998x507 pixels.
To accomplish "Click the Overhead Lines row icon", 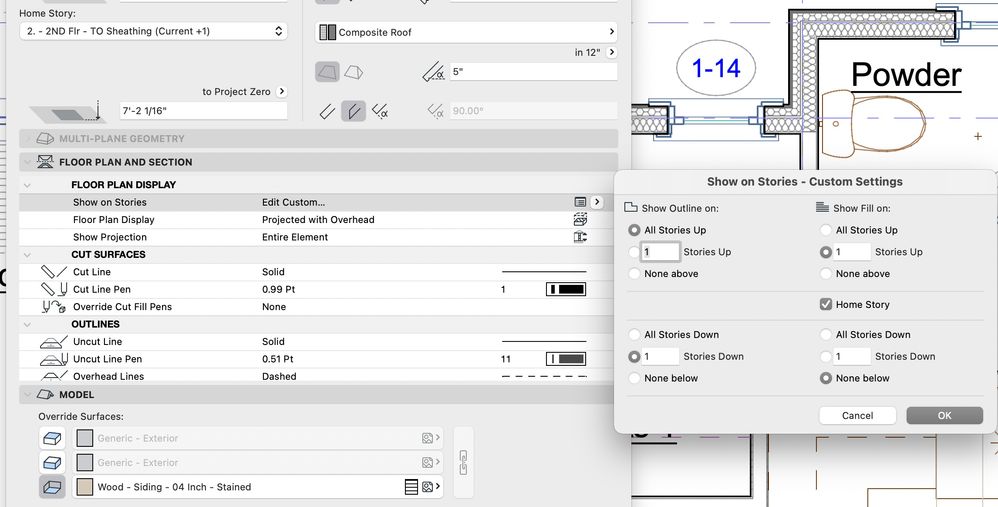I will click(53, 376).
